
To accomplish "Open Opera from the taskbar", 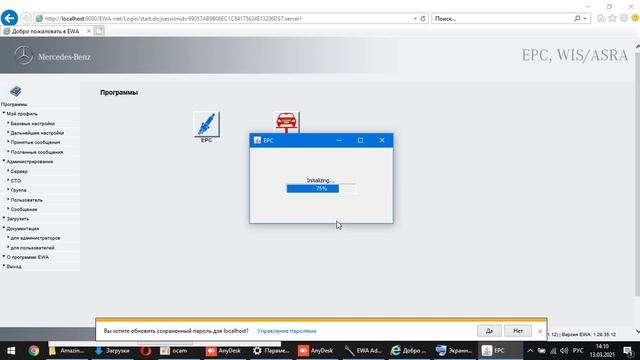I will pos(146,351).
